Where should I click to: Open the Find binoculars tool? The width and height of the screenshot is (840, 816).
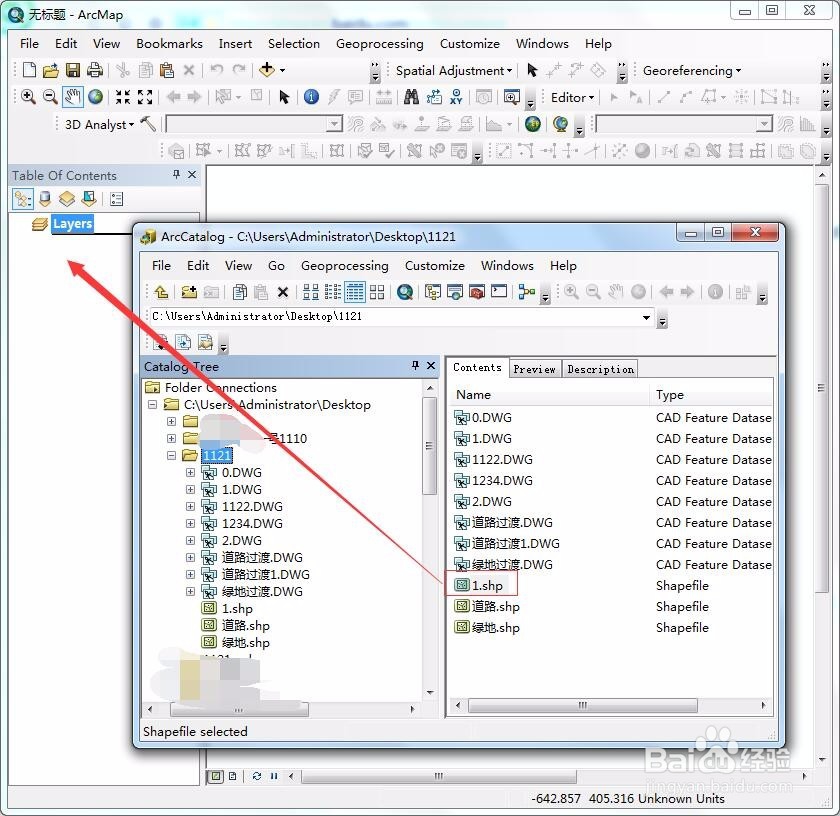coord(411,97)
